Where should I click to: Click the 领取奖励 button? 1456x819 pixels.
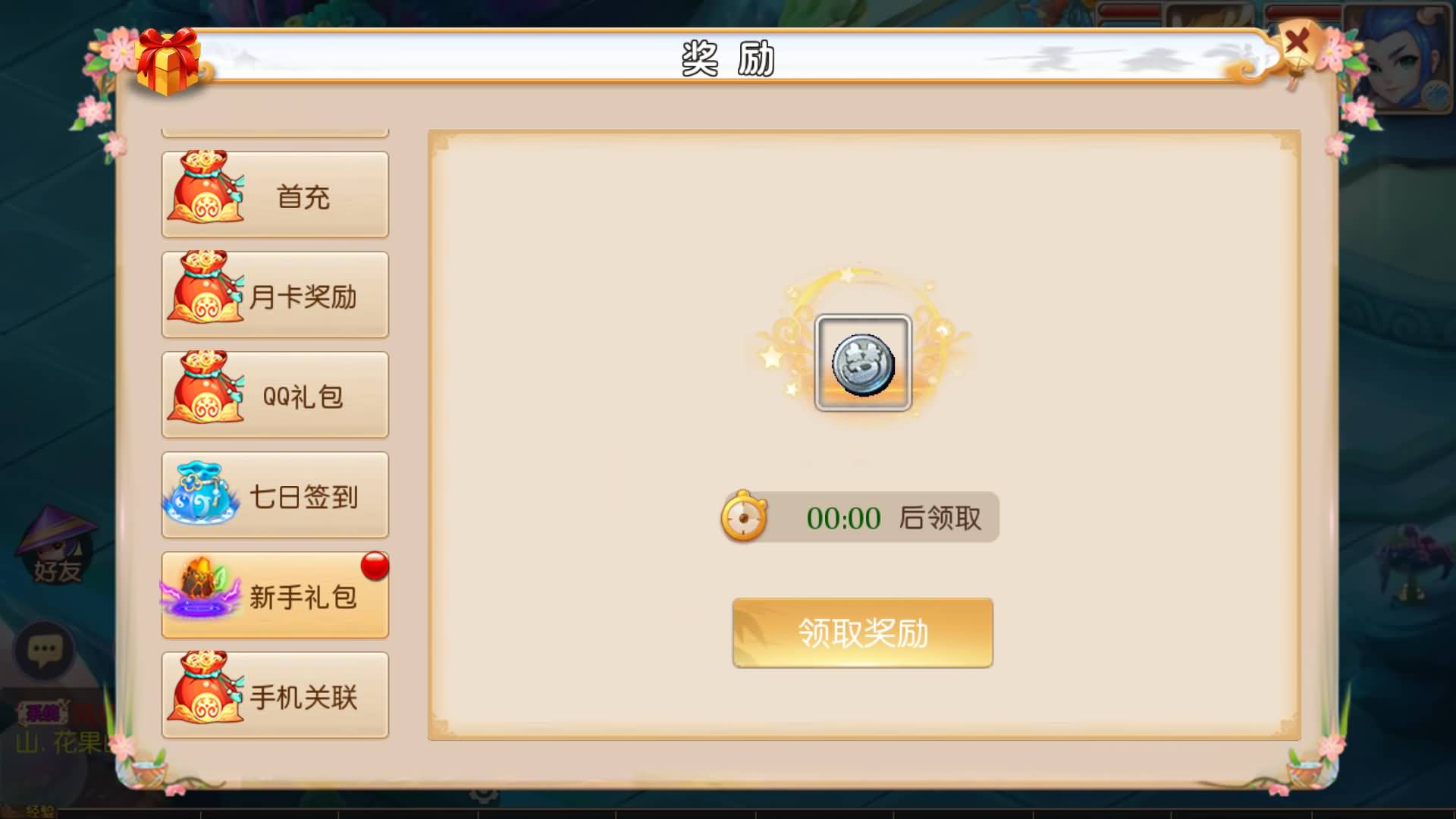(x=863, y=632)
